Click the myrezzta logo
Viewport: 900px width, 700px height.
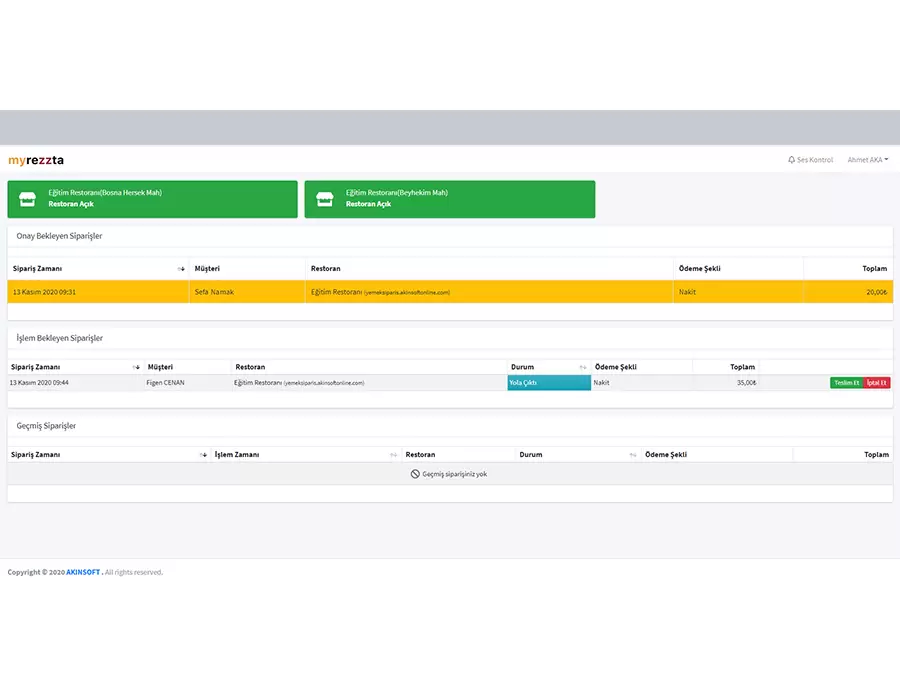pyautogui.click(x=36, y=160)
